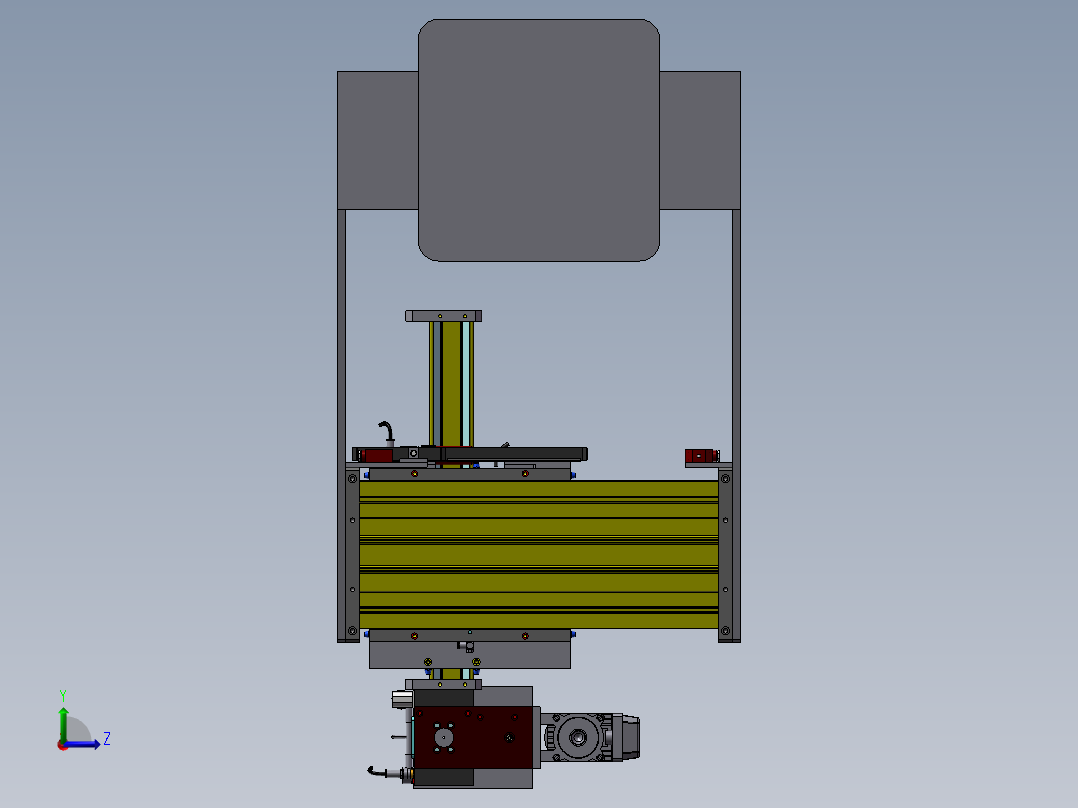Click the blue Z axis arrow on the triad
The width and height of the screenshot is (1078, 808).
(x=90, y=743)
